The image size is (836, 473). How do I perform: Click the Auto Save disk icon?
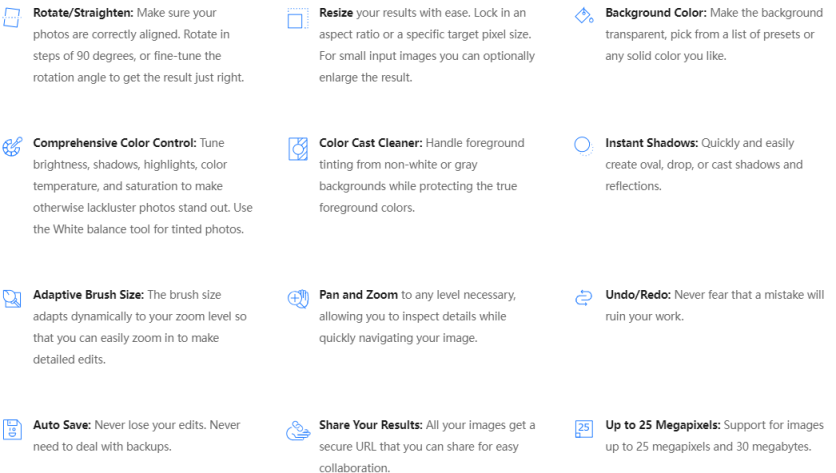11,428
